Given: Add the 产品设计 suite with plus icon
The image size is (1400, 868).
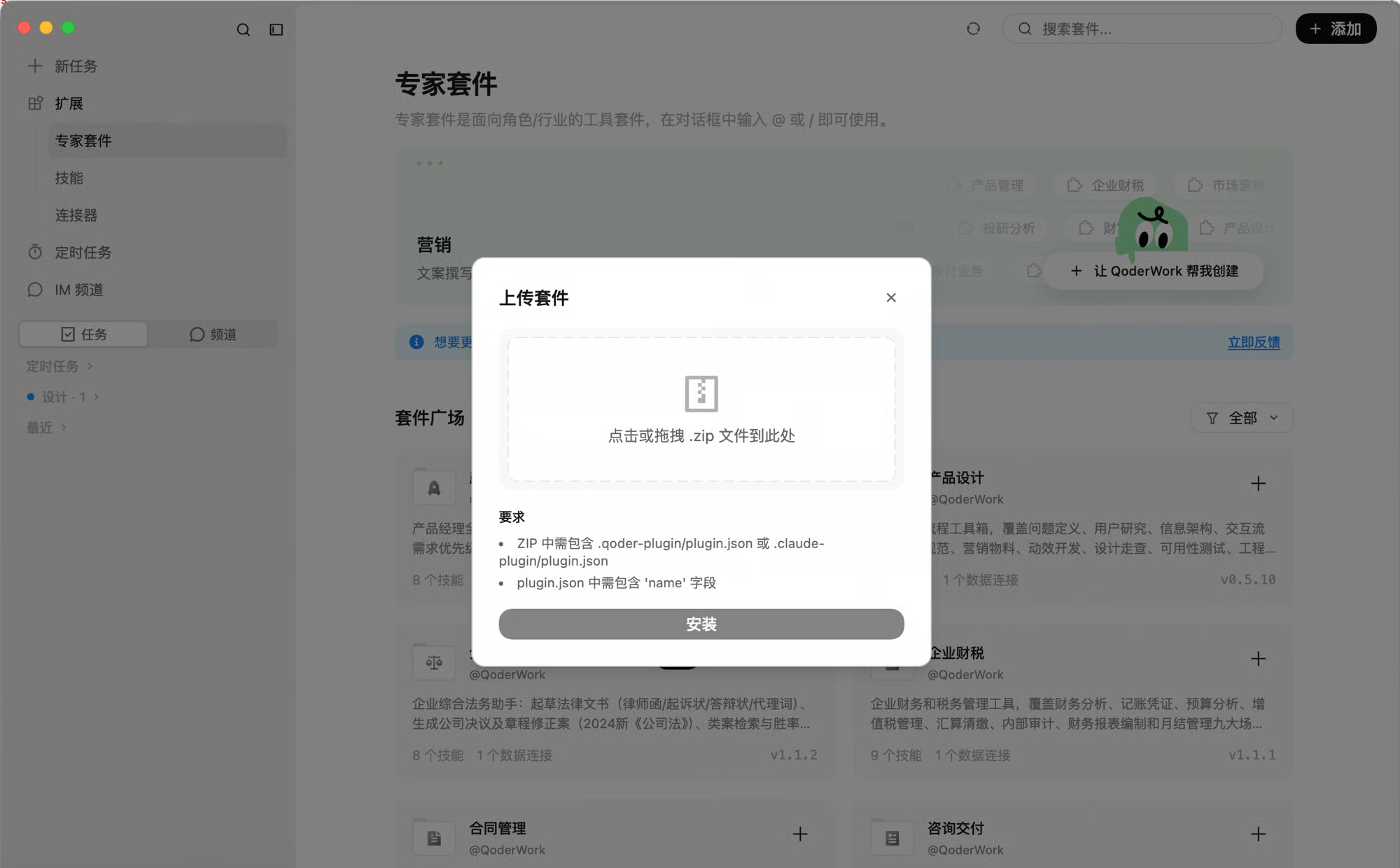Looking at the screenshot, I should [x=1258, y=484].
